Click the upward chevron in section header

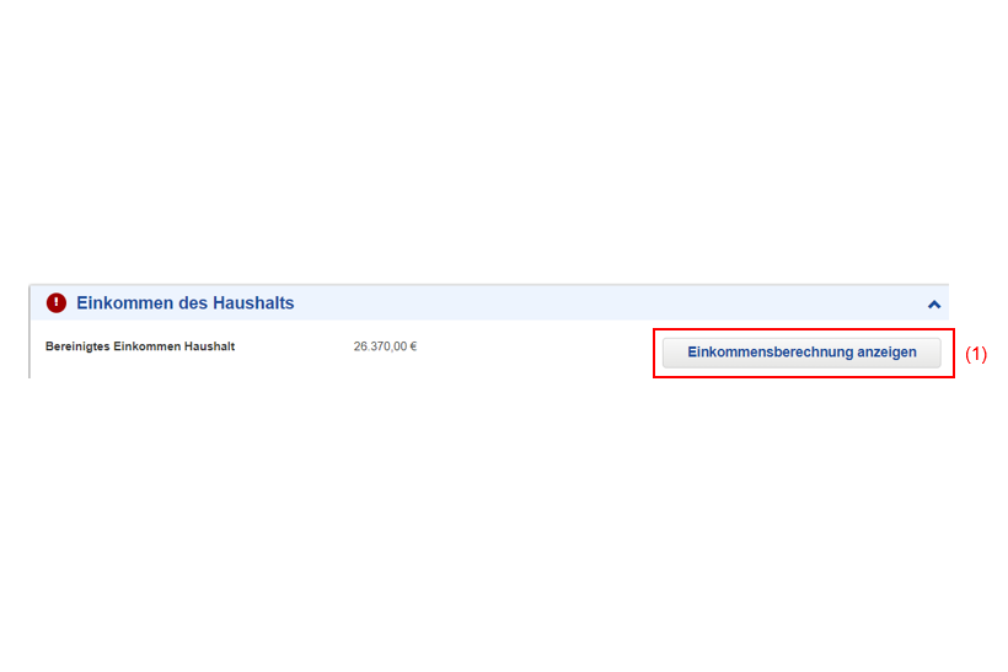point(934,305)
